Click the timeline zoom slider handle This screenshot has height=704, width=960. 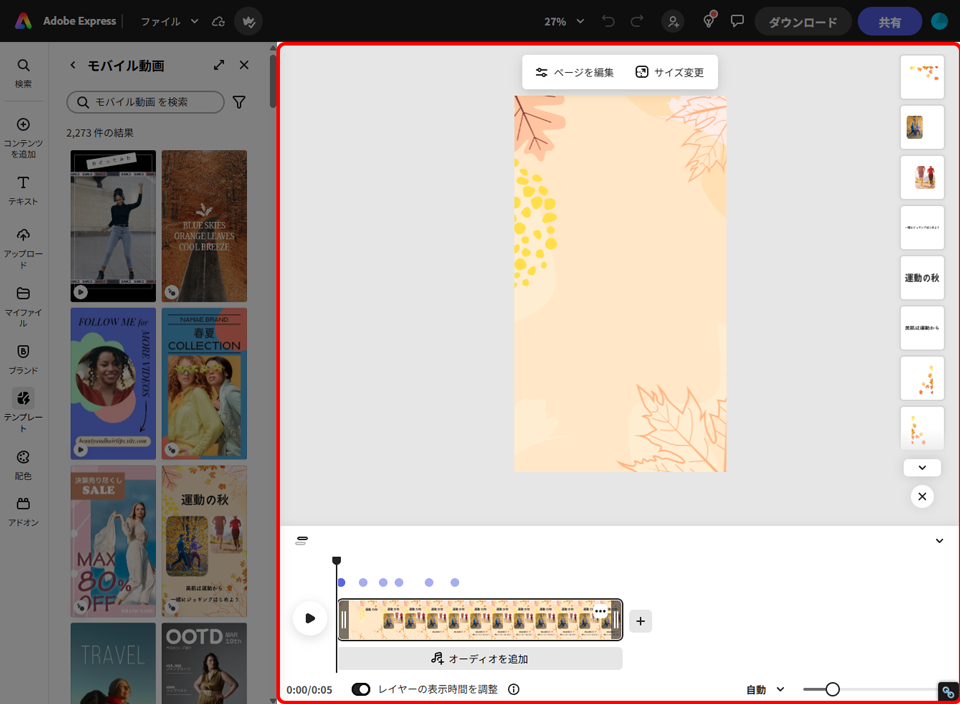pyautogui.click(x=832, y=689)
